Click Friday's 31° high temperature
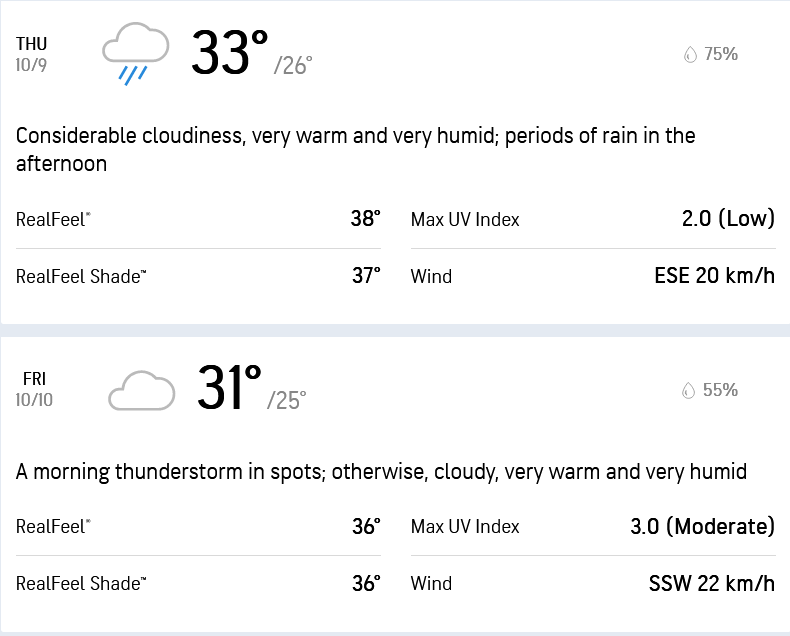 (x=229, y=388)
